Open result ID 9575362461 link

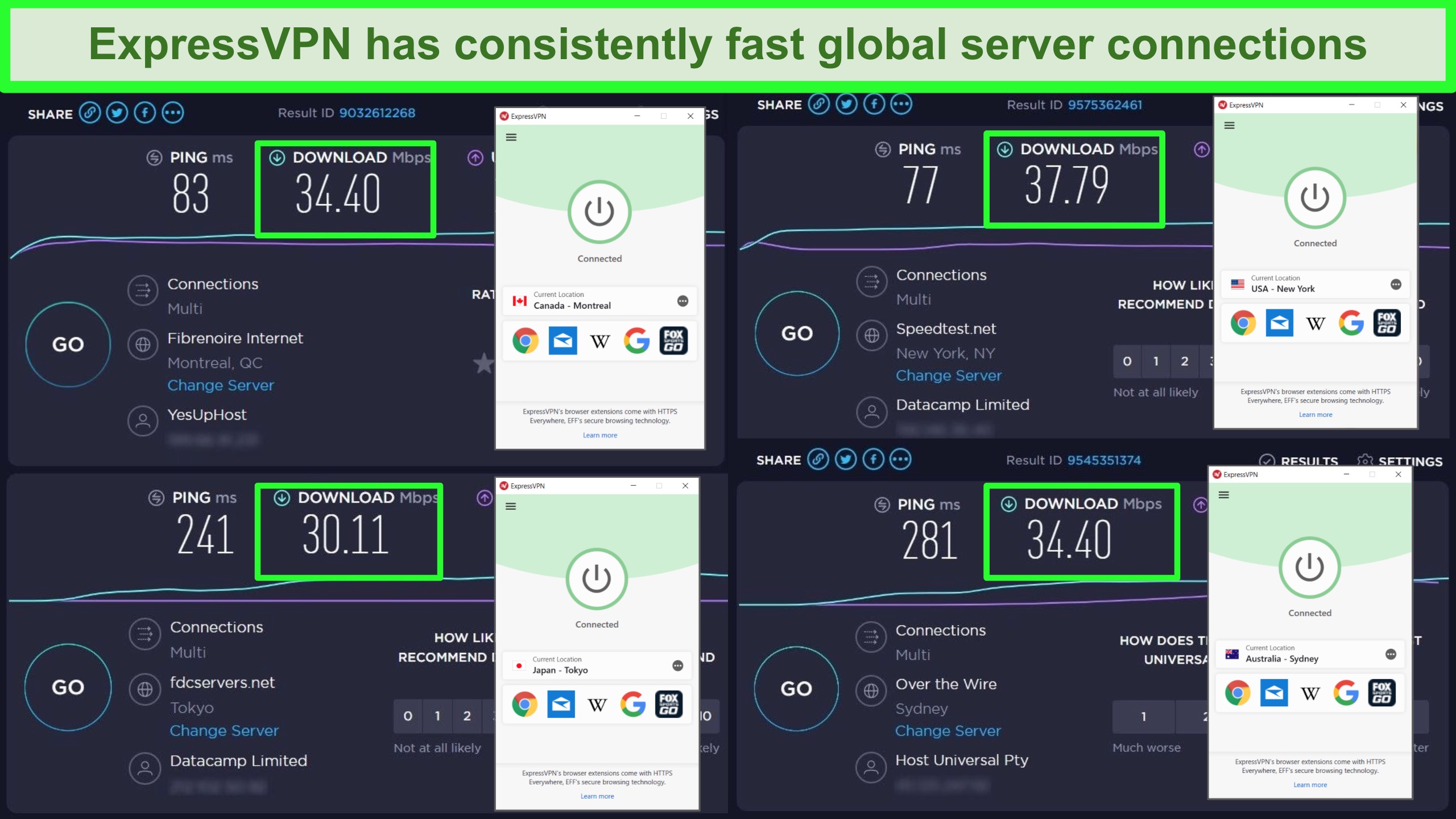pyautogui.click(x=1105, y=105)
